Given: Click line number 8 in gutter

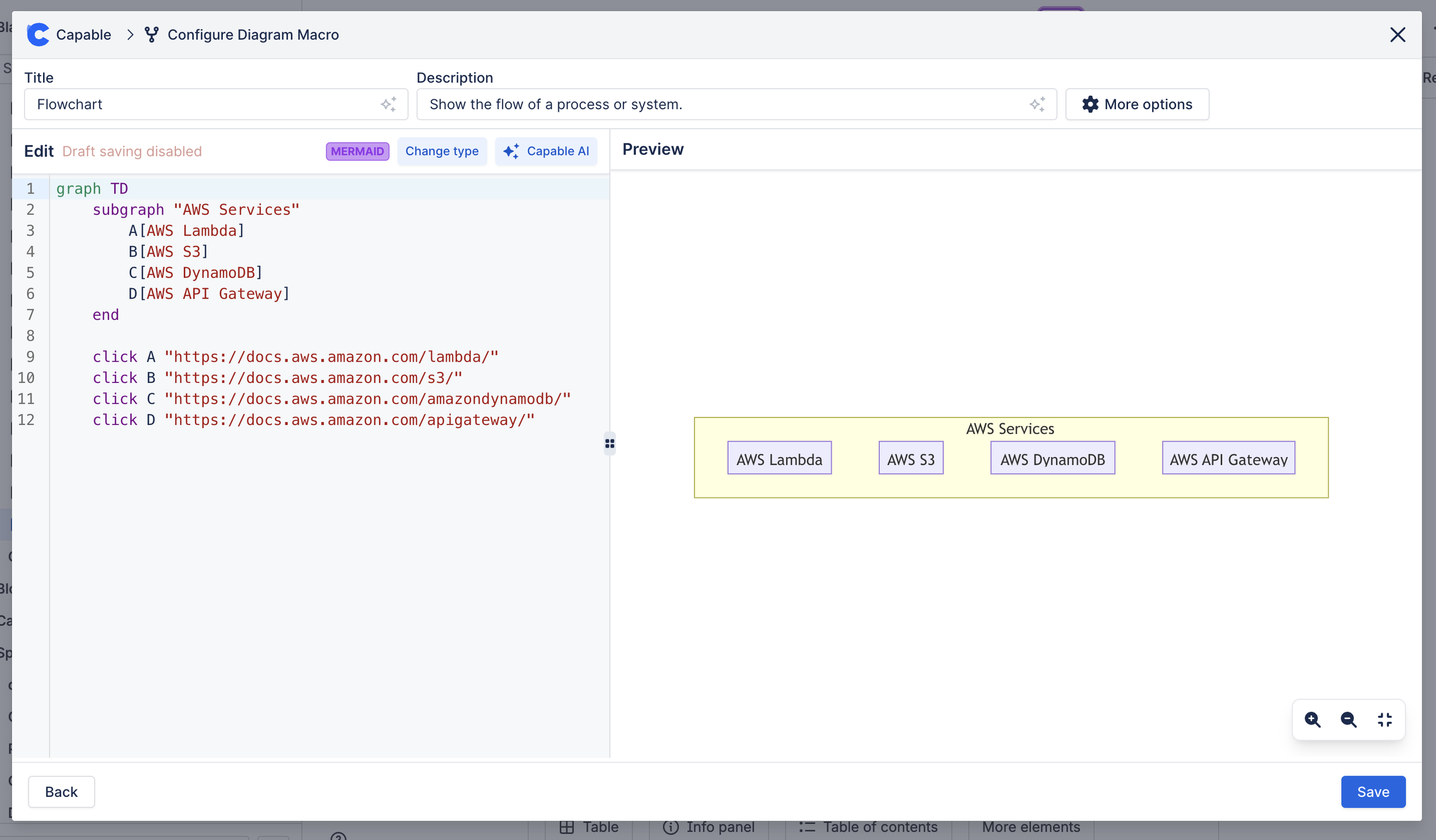Looking at the screenshot, I should point(30,336).
